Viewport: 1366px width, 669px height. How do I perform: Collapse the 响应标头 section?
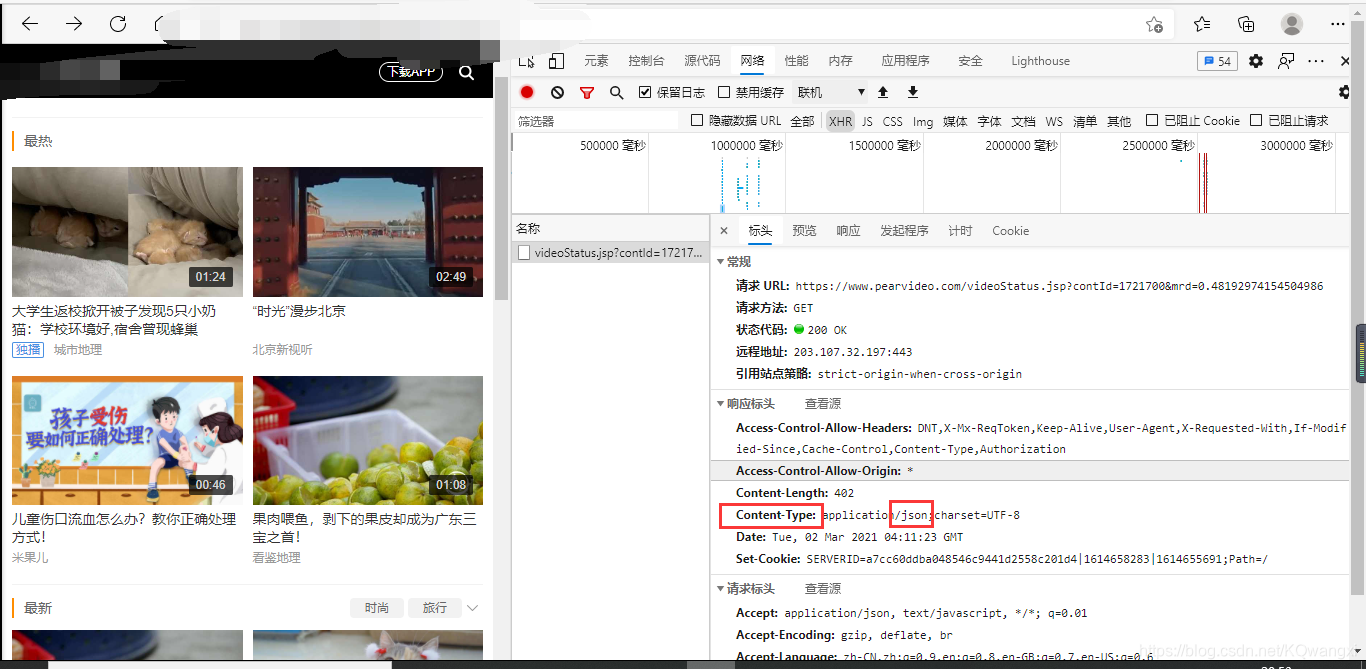[x=721, y=404]
